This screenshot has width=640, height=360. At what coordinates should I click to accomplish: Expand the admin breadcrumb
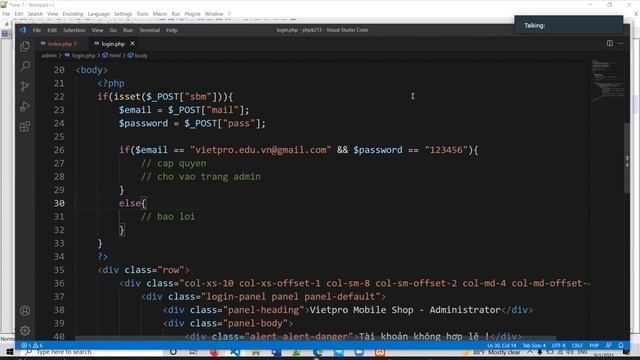[x=49, y=56]
